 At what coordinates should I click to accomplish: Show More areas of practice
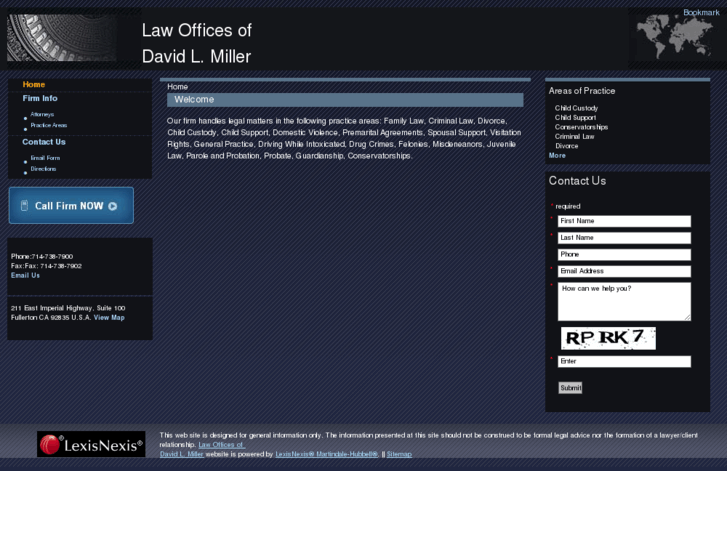point(557,155)
